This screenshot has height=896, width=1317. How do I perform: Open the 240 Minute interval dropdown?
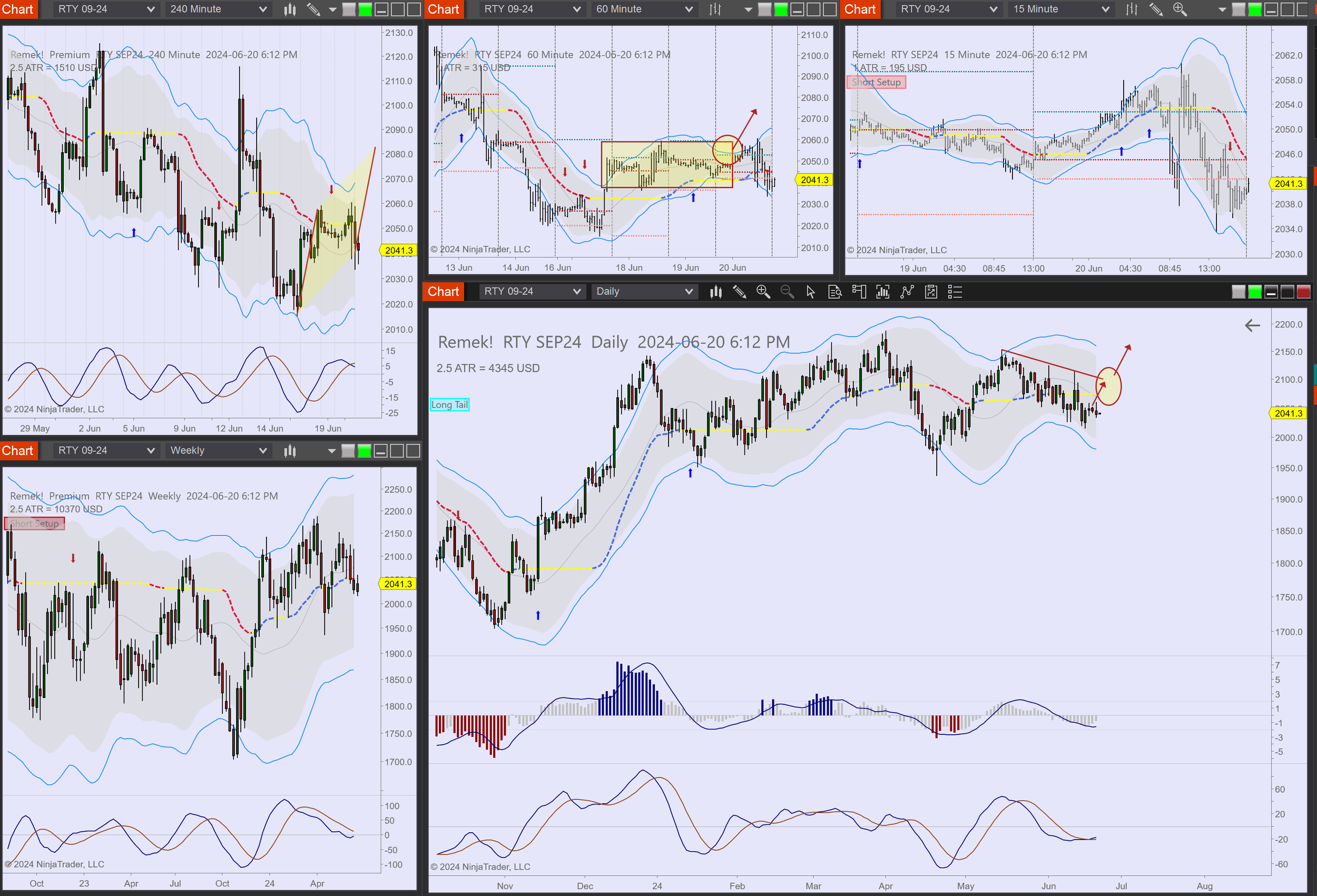pyautogui.click(x=218, y=9)
